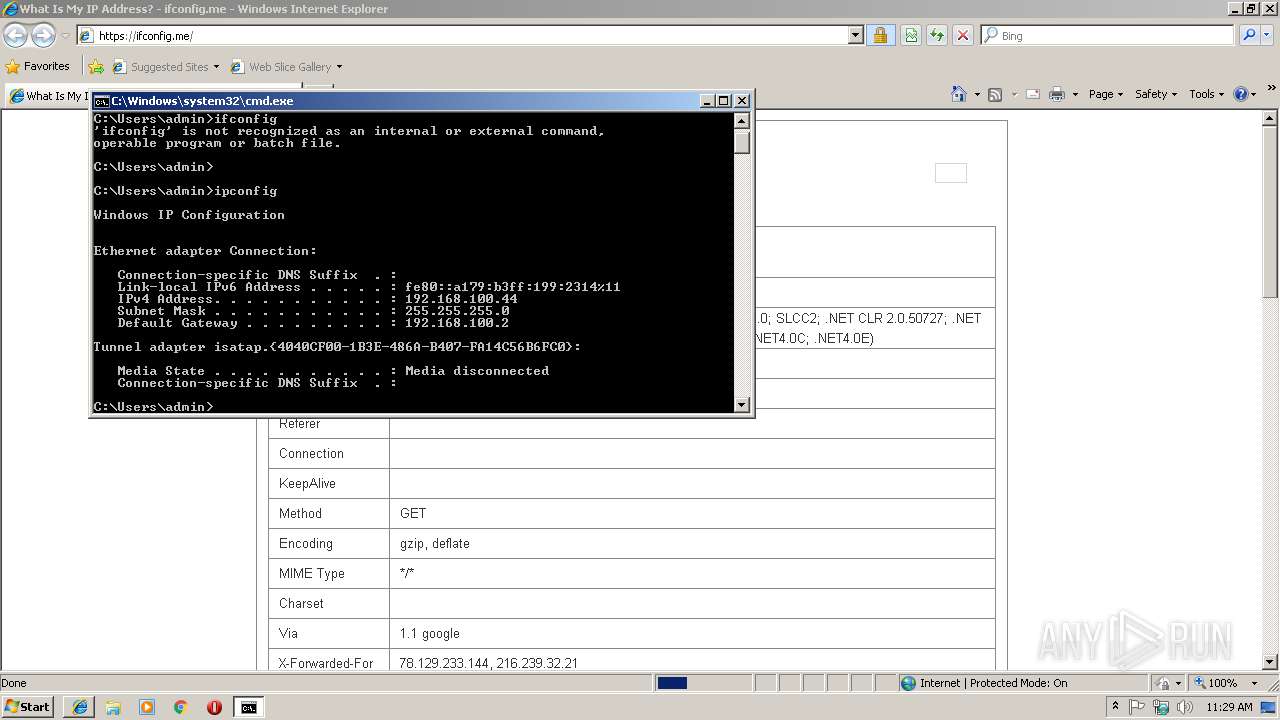Launch Google Chrome from taskbar
The height and width of the screenshot is (720, 1280).
(181, 707)
